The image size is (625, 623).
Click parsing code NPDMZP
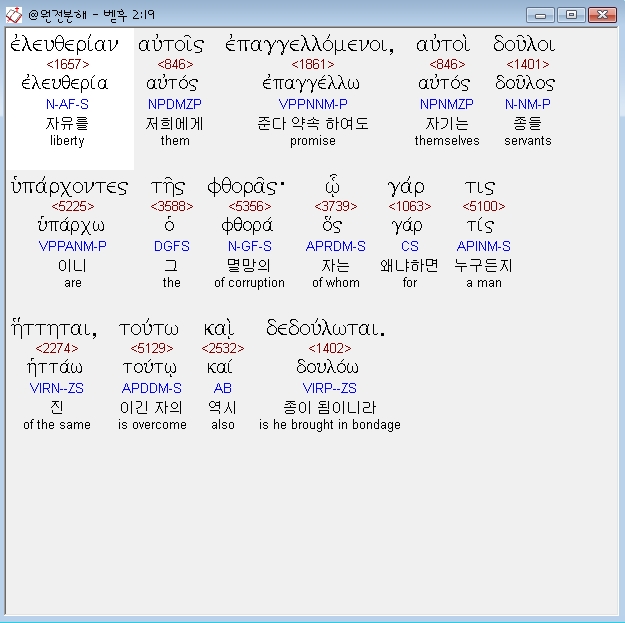coord(175,104)
